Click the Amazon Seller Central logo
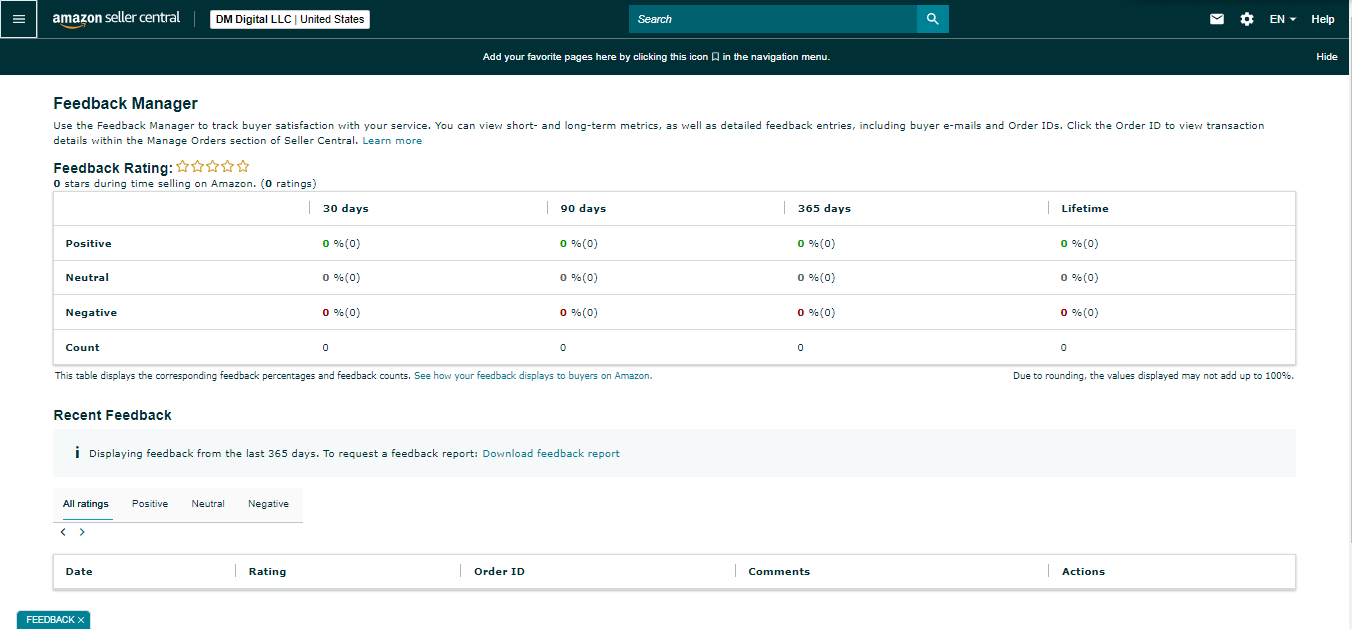This screenshot has height=629, width=1352. pos(116,19)
